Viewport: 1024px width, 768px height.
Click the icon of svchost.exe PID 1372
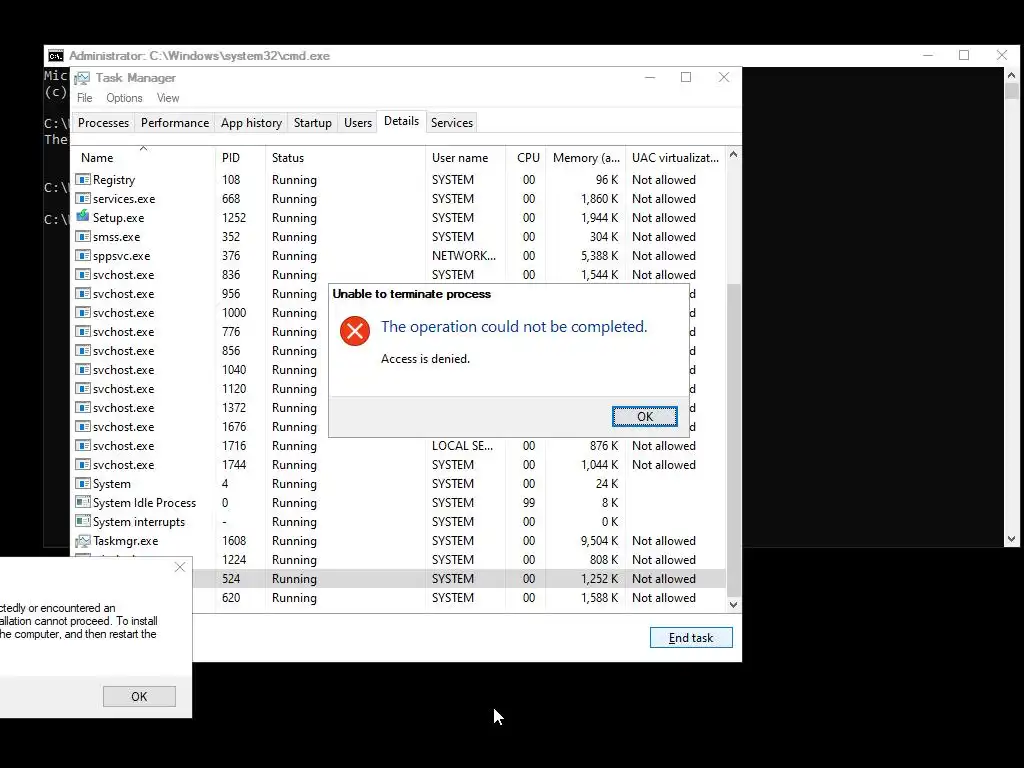click(82, 407)
